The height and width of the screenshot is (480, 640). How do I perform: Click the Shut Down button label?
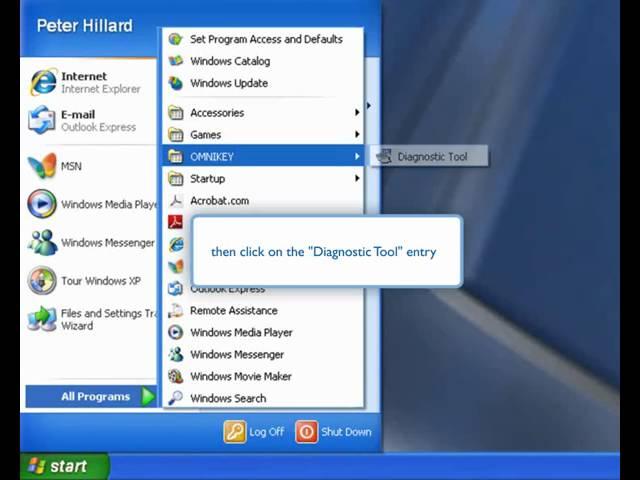pyautogui.click(x=346, y=432)
